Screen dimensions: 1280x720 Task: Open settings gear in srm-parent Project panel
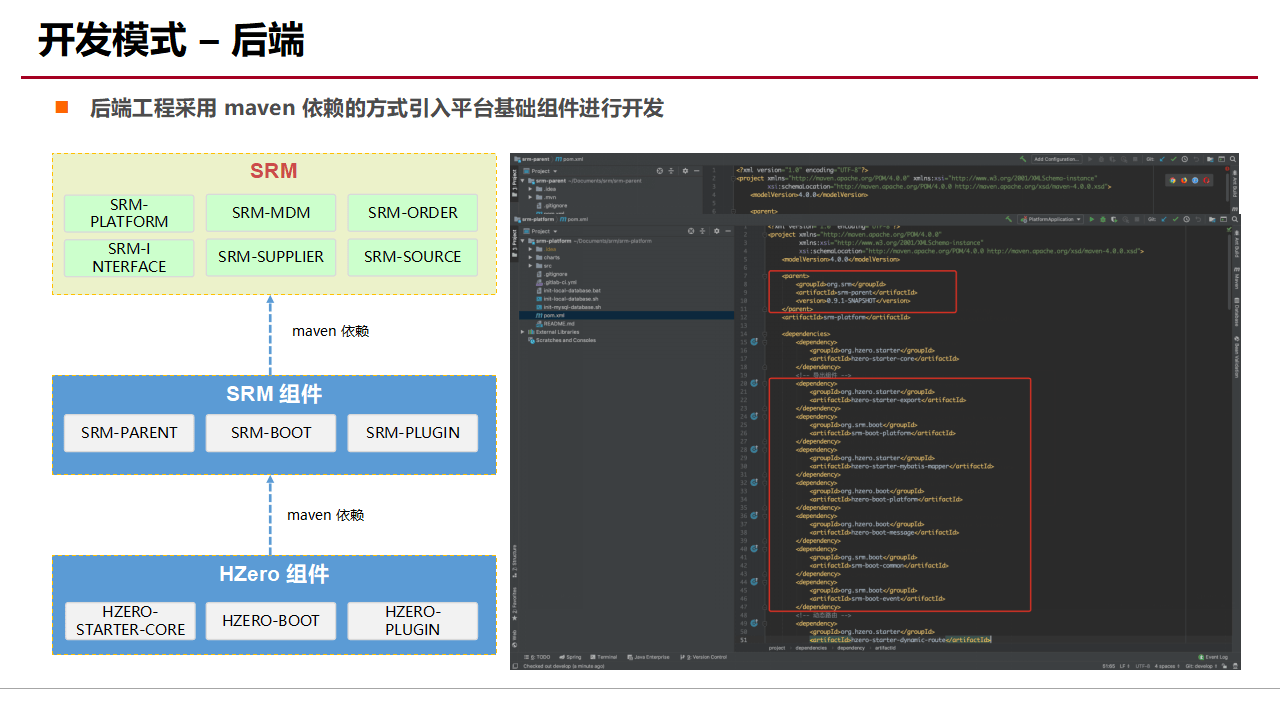pos(685,171)
